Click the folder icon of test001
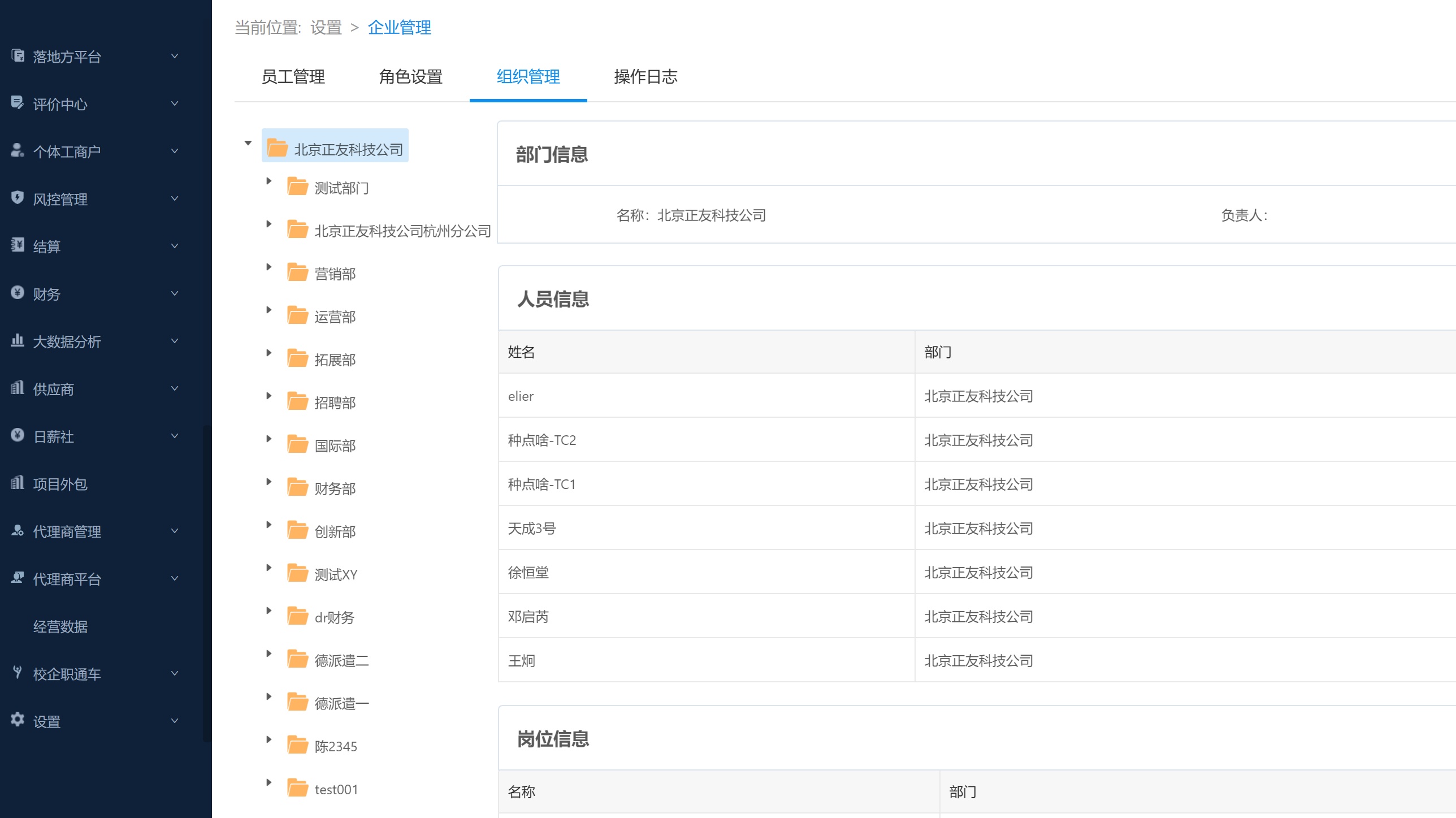The height and width of the screenshot is (818, 1456). [x=297, y=787]
